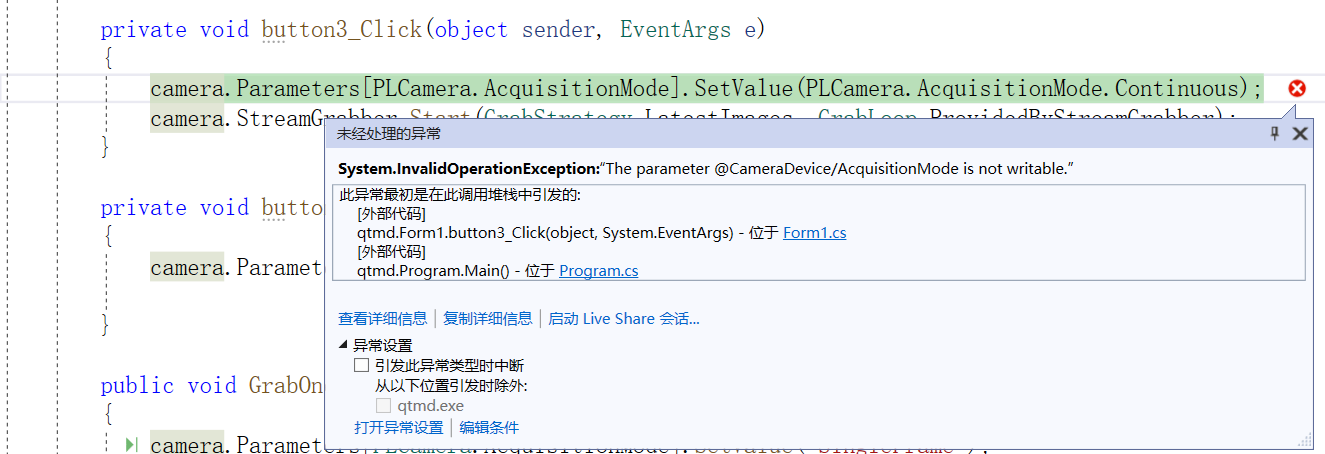Click the 未经处理的异常 popup title bar
The width and height of the screenshot is (1325, 454).
tap(700, 133)
